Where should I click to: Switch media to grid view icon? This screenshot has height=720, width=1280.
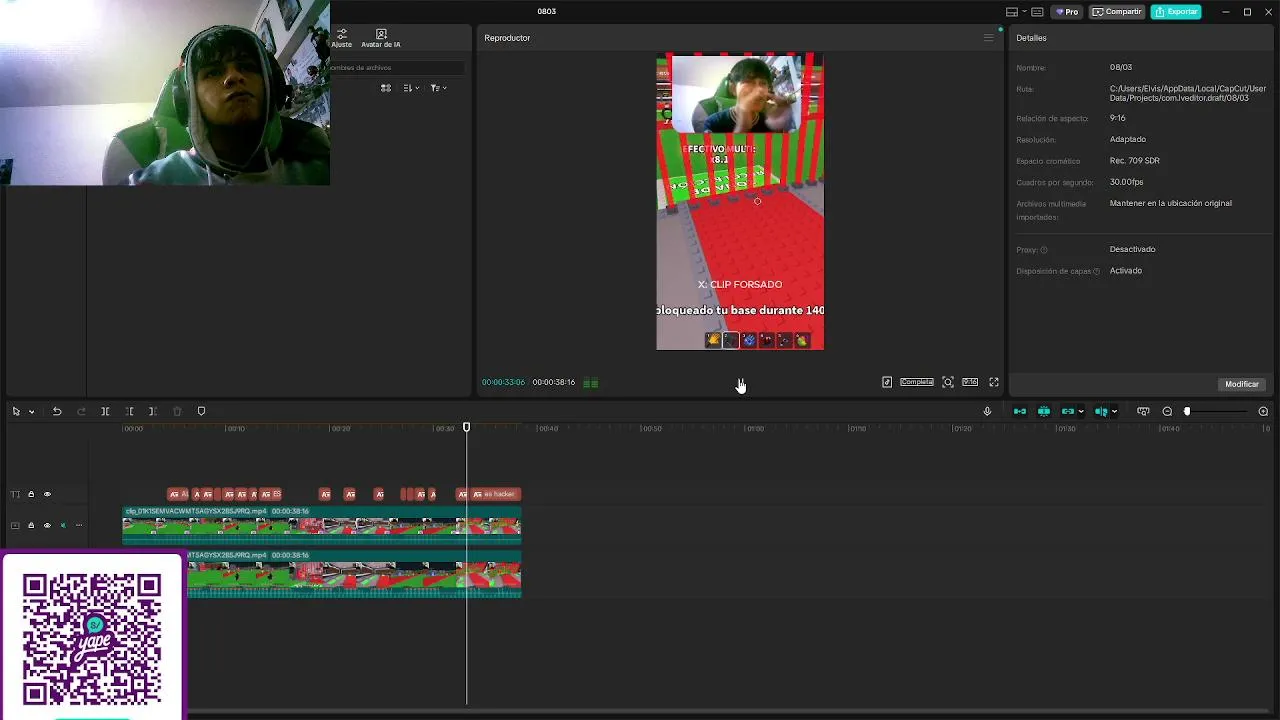[386, 88]
